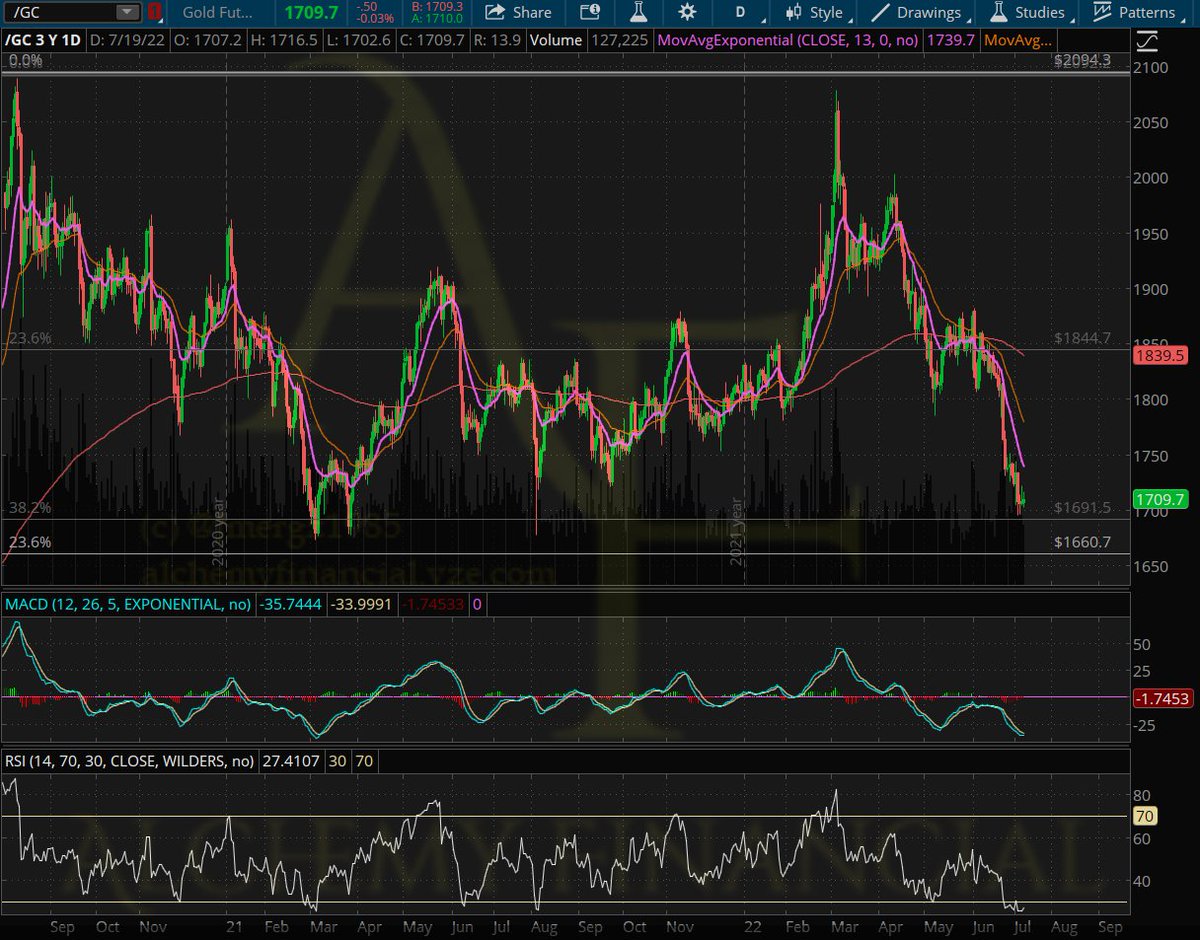Open the Share menu

point(518,13)
